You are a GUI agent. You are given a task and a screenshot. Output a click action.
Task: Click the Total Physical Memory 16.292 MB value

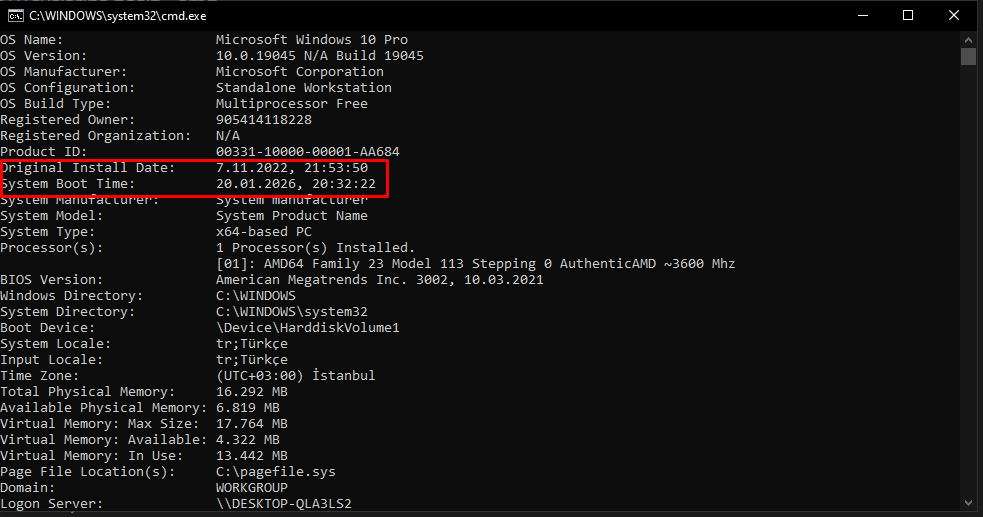point(251,392)
